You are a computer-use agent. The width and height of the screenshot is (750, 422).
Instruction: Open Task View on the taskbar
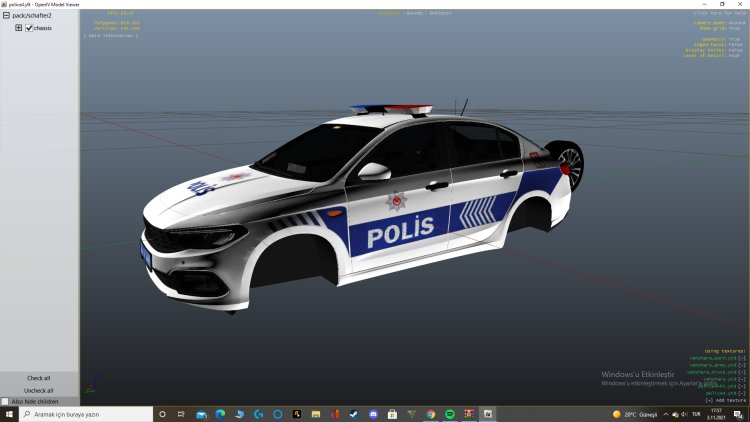(181, 414)
